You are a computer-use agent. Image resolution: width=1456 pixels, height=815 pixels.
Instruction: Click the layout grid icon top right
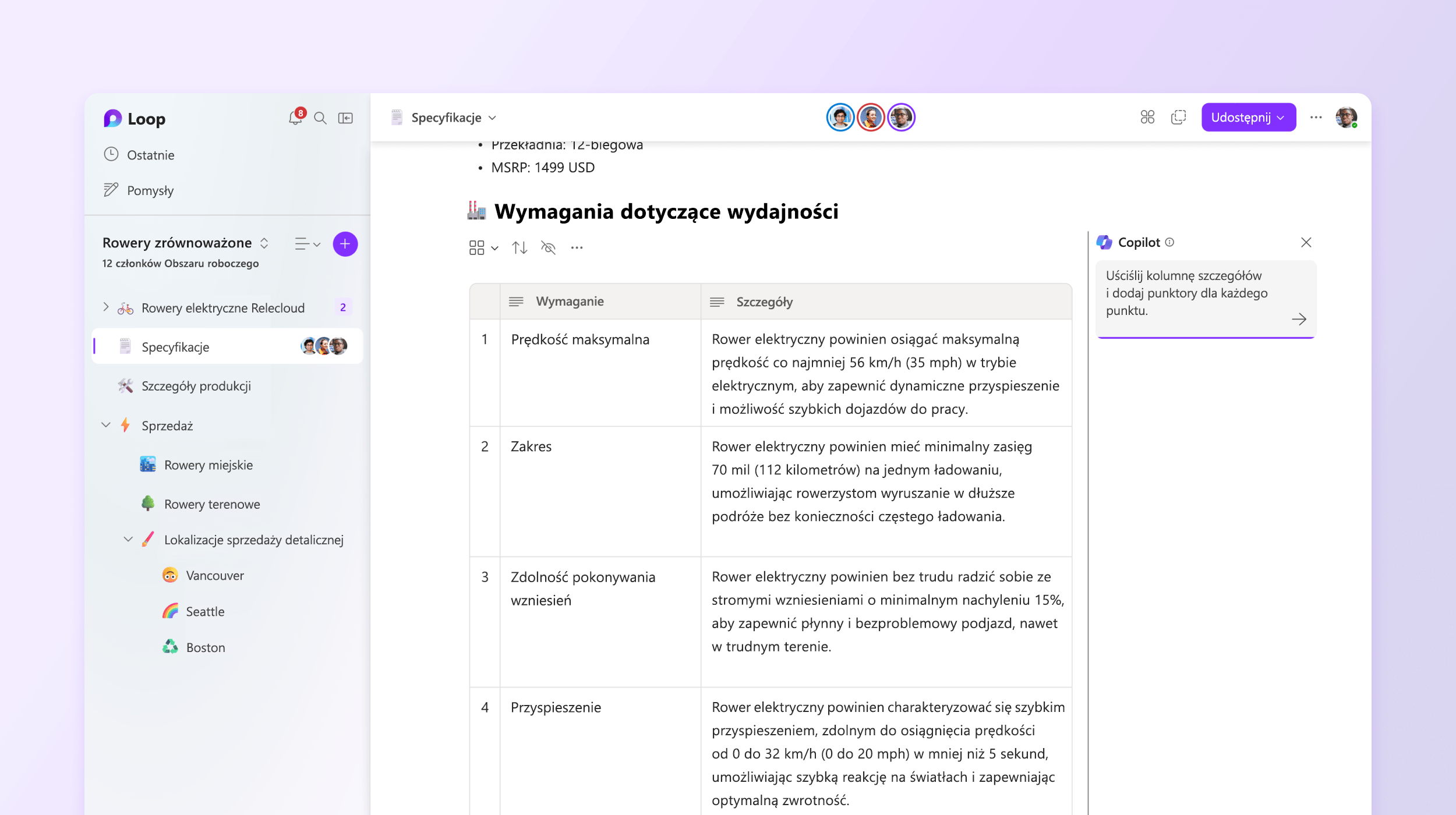(x=1148, y=118)
